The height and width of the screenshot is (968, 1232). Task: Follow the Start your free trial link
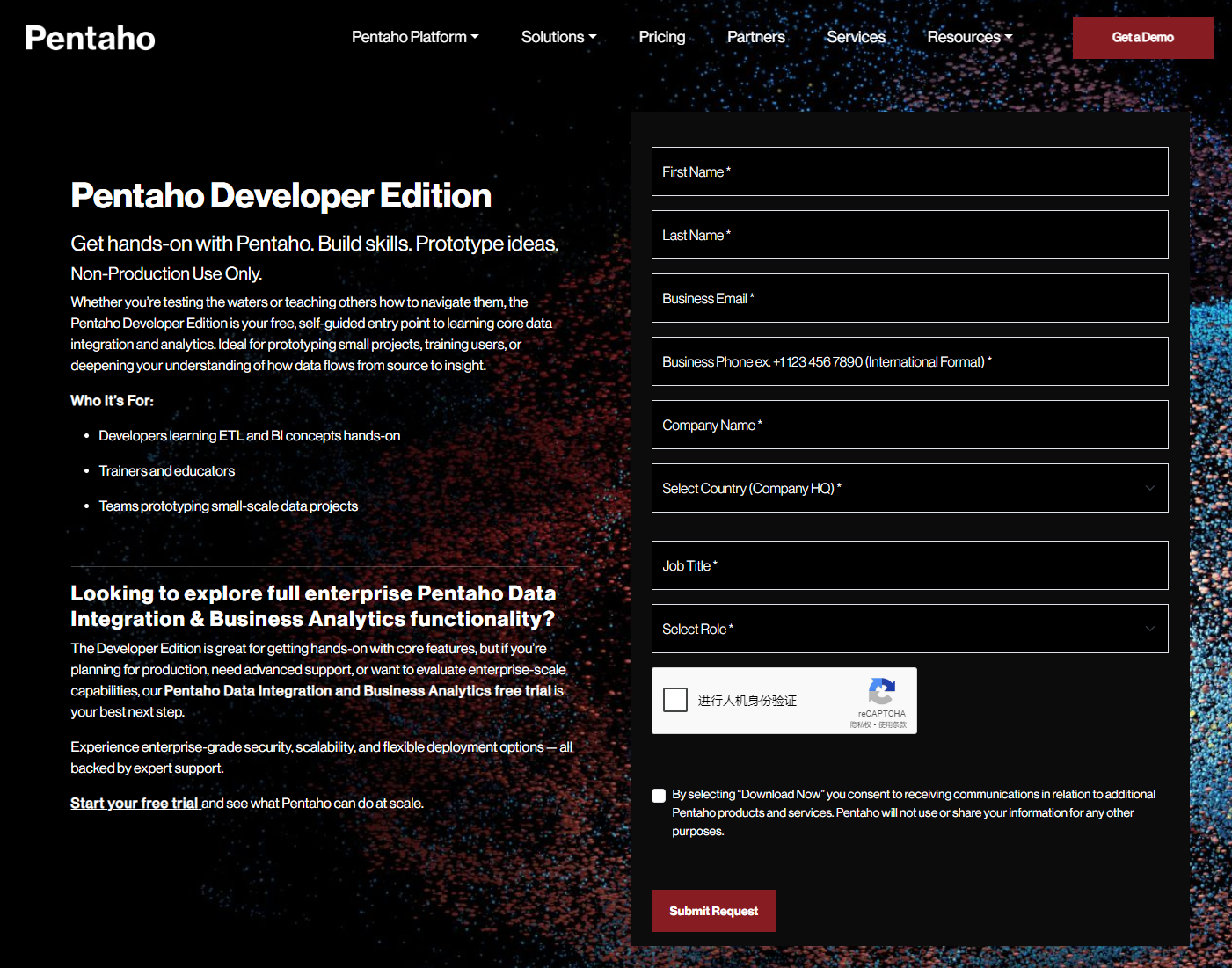point(135,803)
